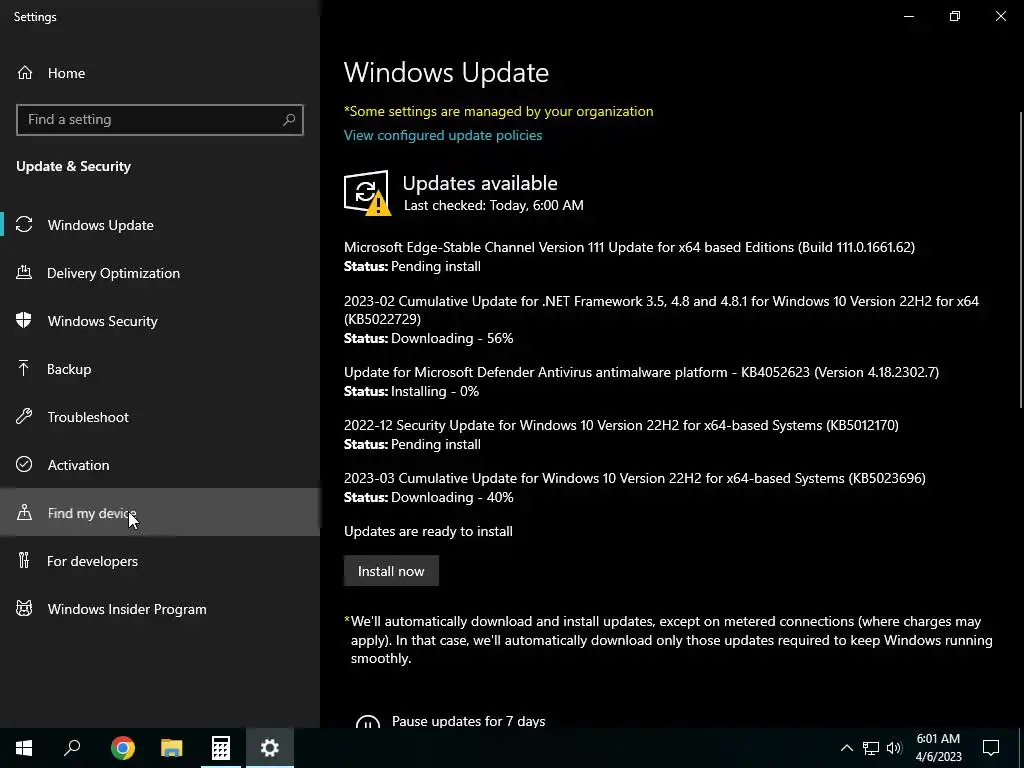1024x768 pixels.
Task: Click the pause icon beside Pause updates
Action: [368, 724]
